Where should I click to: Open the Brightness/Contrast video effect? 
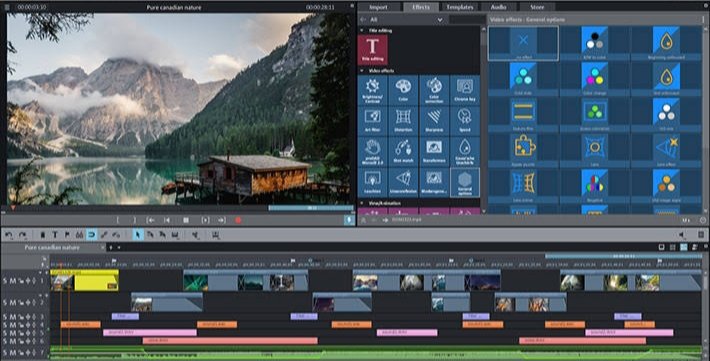373,91
